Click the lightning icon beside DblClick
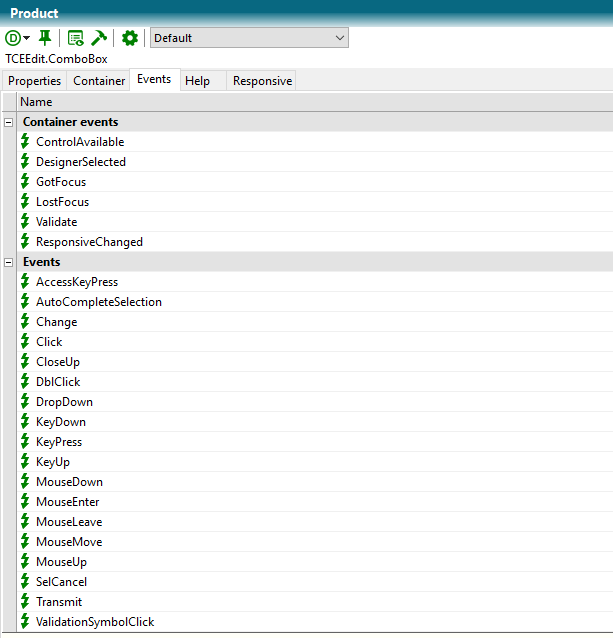 tap(26, 382)
